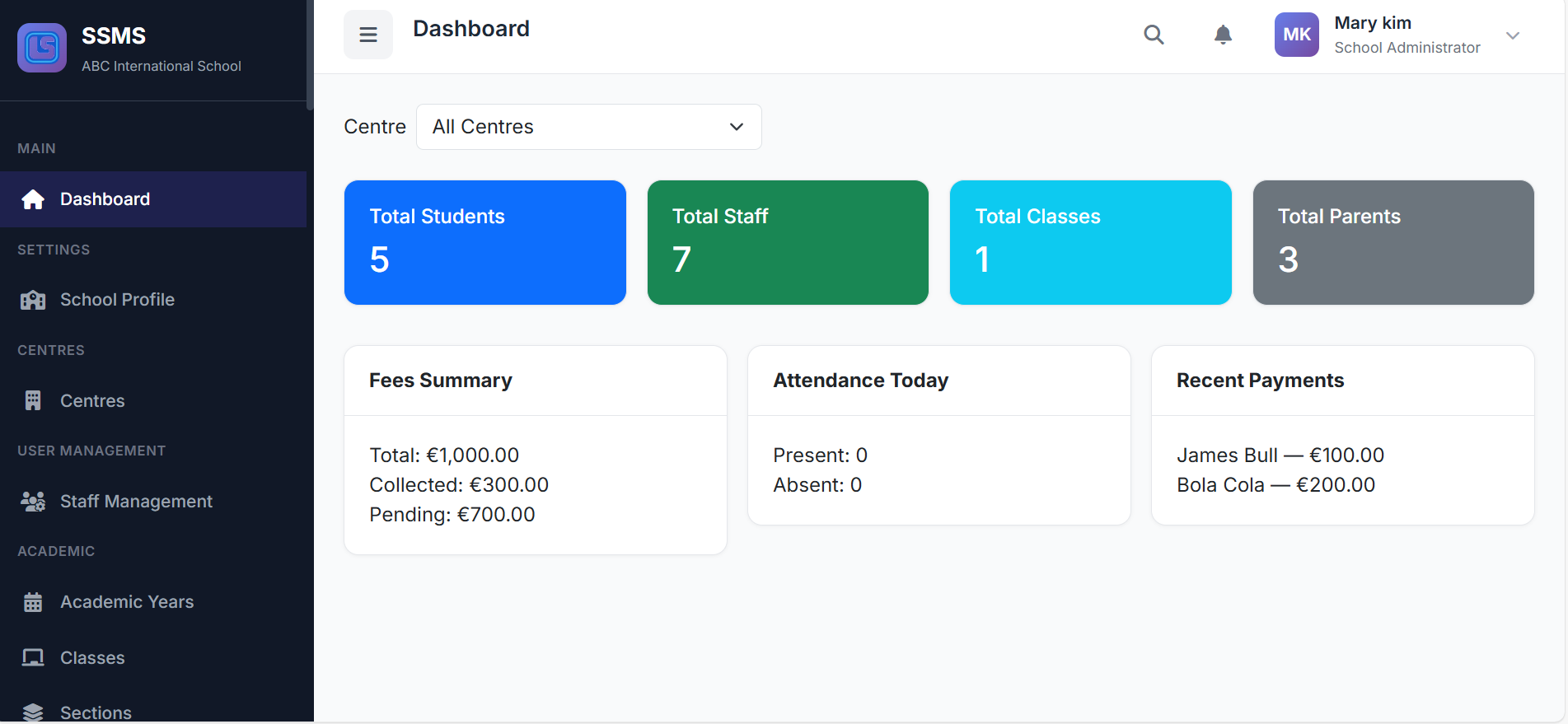
Task: Expand the Mary kim profile chevron
Action: [x=1512, y=35]
